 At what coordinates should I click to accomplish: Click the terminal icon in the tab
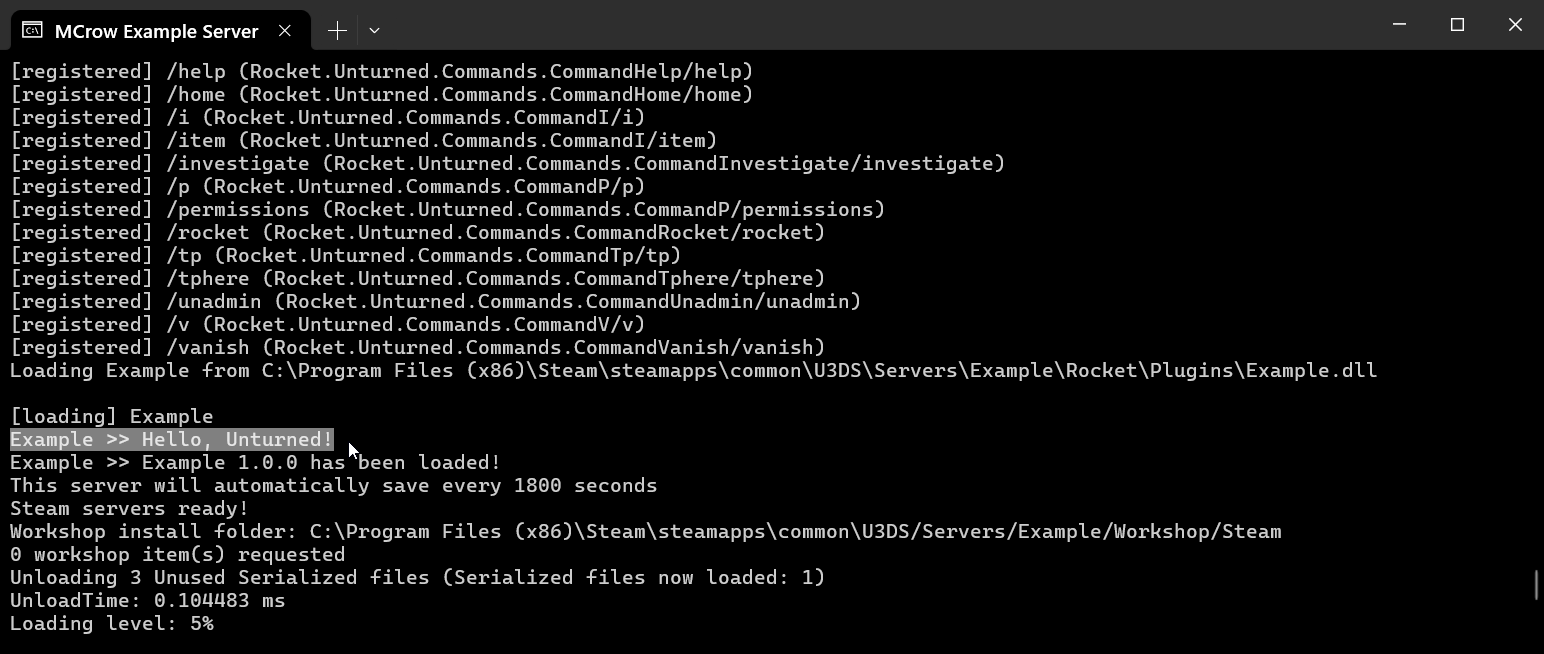pos(32,30)
